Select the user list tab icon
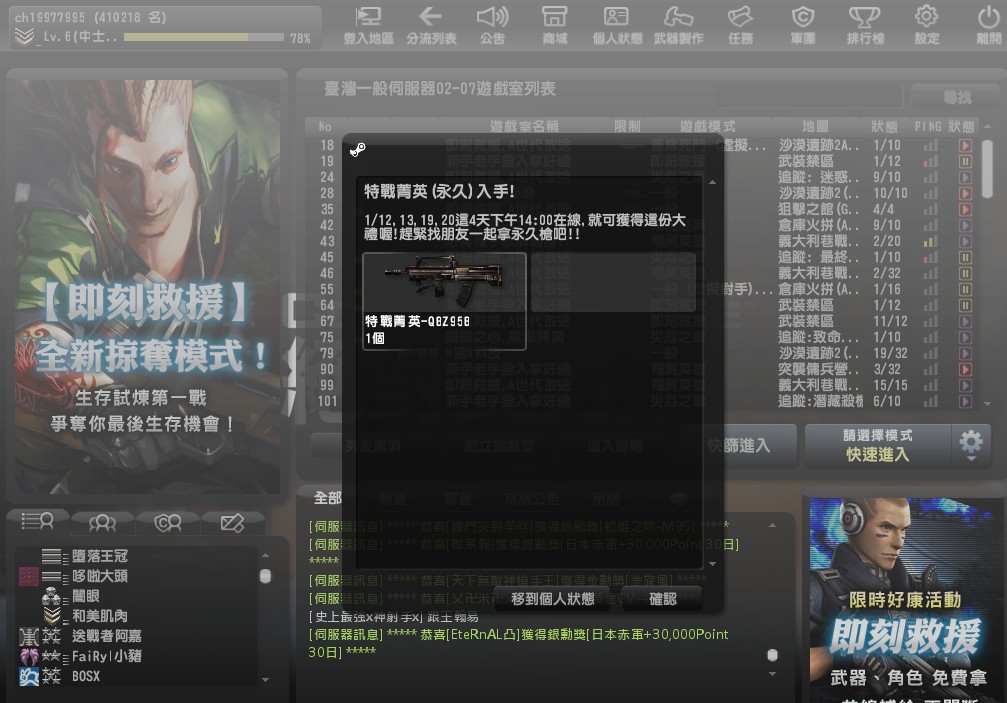1007x703 pixels. pyautogui.click(x=38, y=521)
